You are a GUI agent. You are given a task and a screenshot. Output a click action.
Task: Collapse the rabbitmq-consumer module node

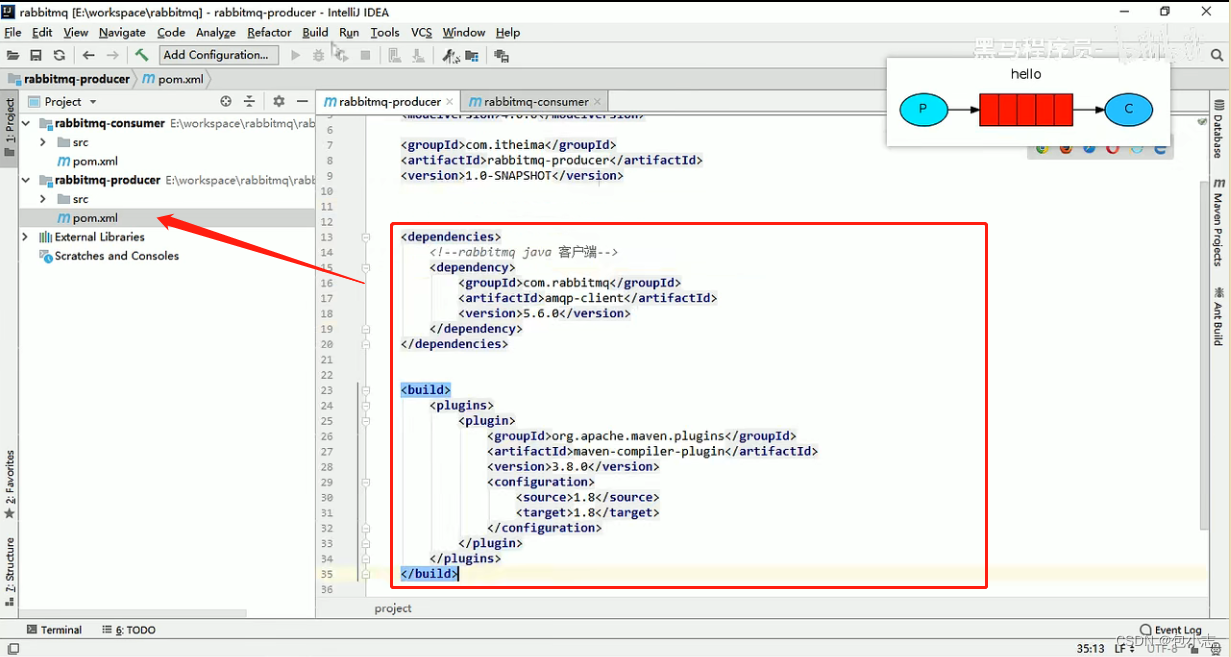point(25,124)
